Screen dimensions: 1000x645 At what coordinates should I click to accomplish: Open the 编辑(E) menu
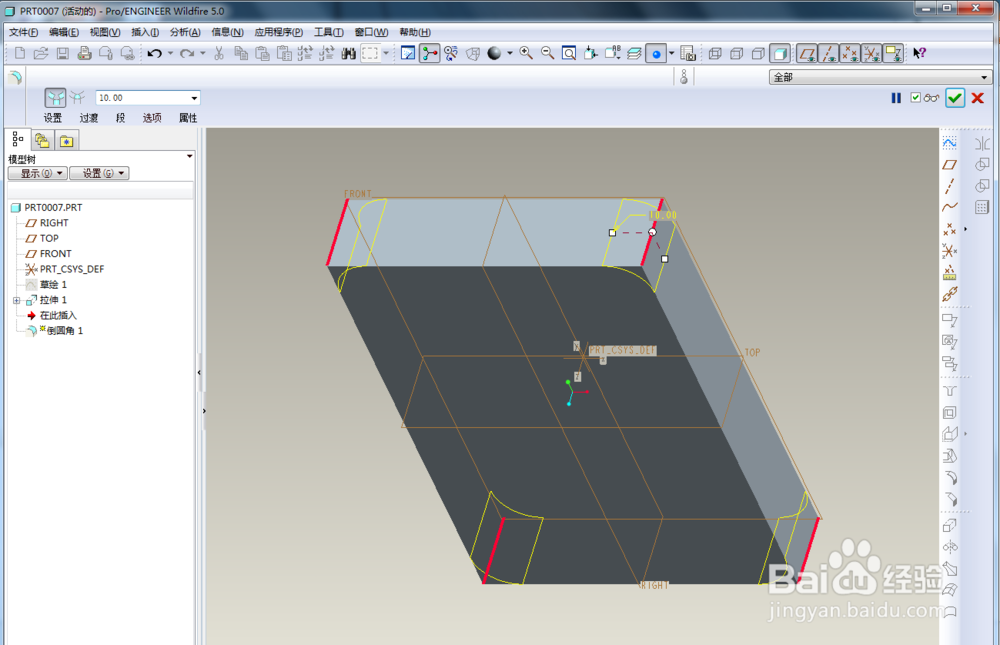64,32
